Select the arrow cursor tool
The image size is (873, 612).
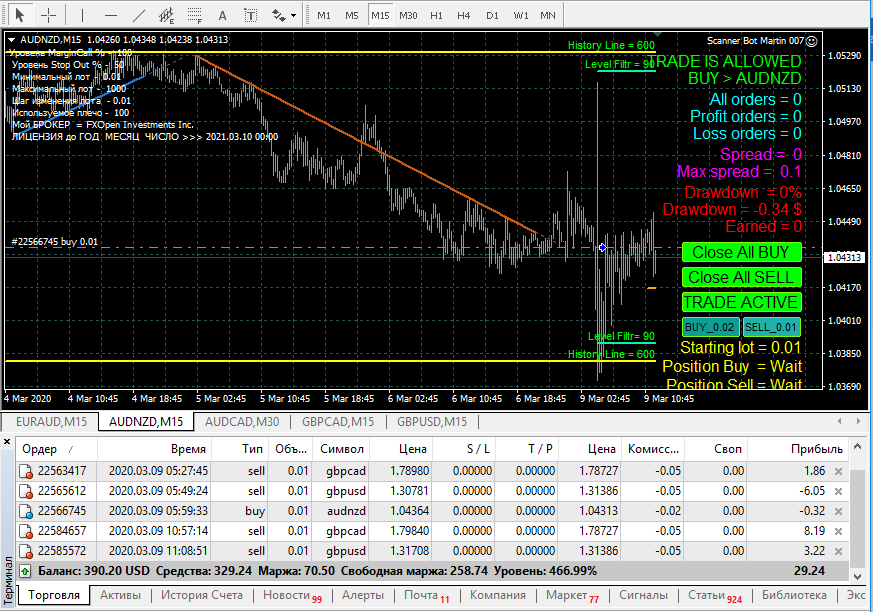20,15
